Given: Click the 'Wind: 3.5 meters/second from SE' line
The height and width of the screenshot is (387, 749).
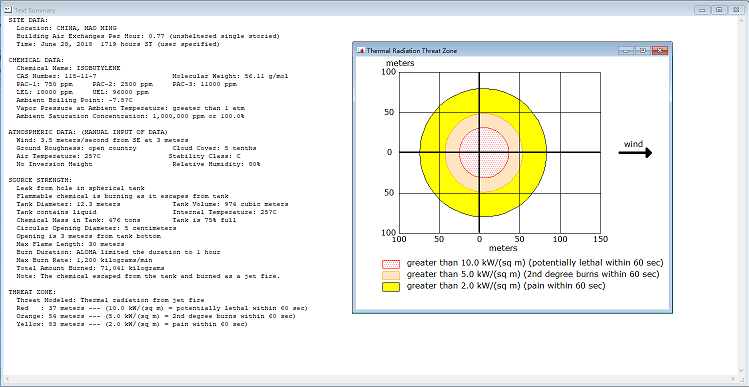Looking at the screenshot, I should tap(102, 140).
